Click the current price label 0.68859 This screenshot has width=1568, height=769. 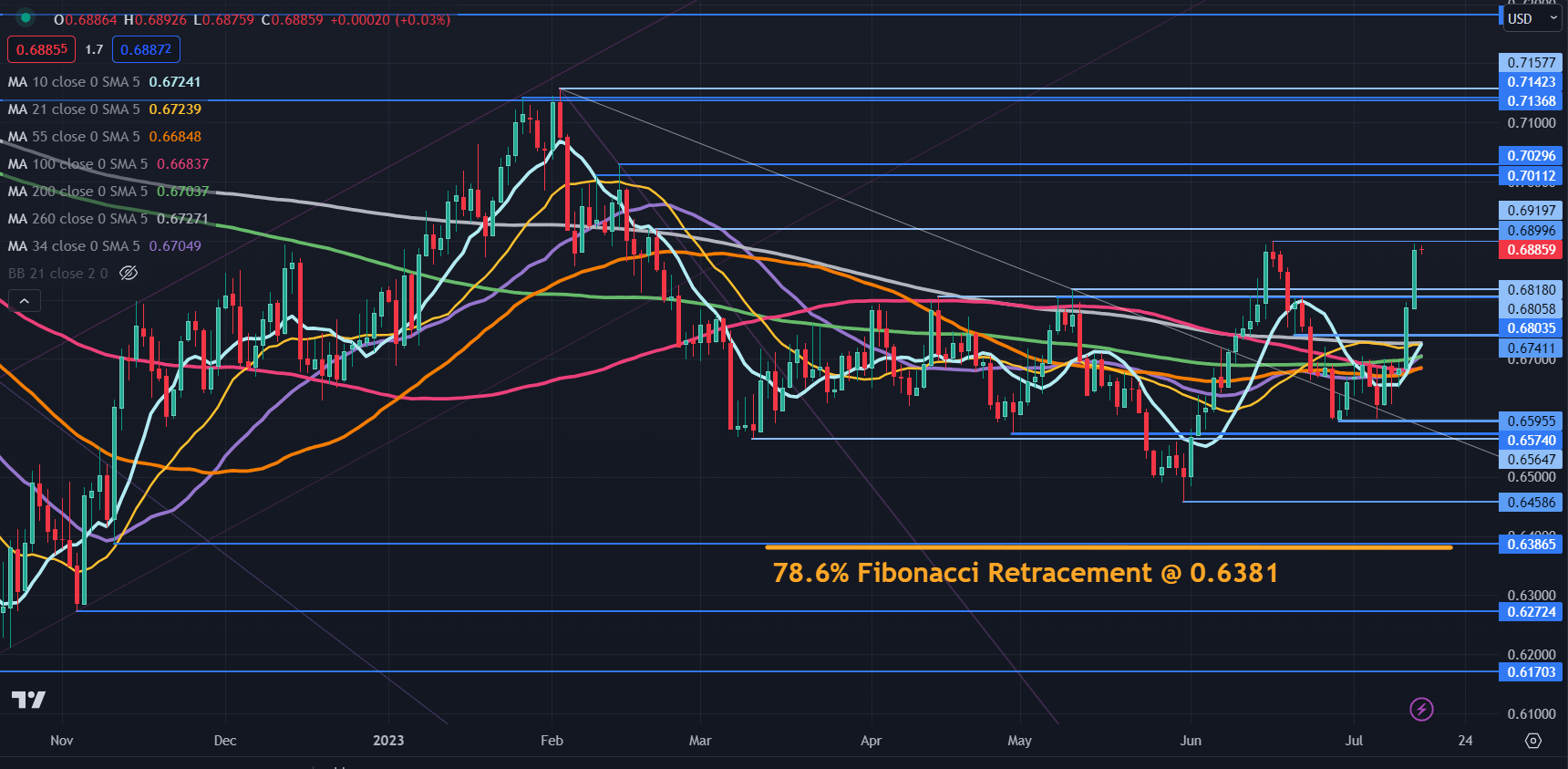coord(1531,249)
